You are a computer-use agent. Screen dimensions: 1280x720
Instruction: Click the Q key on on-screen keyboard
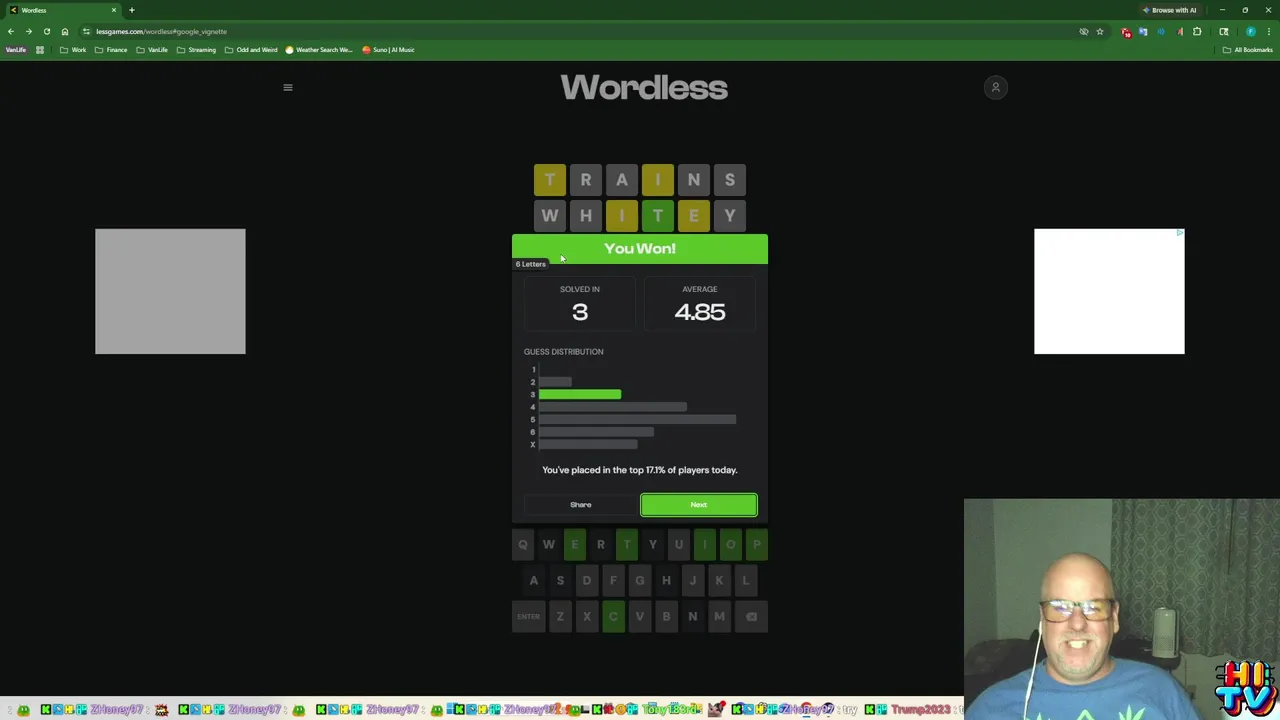(x=522, y=545)
